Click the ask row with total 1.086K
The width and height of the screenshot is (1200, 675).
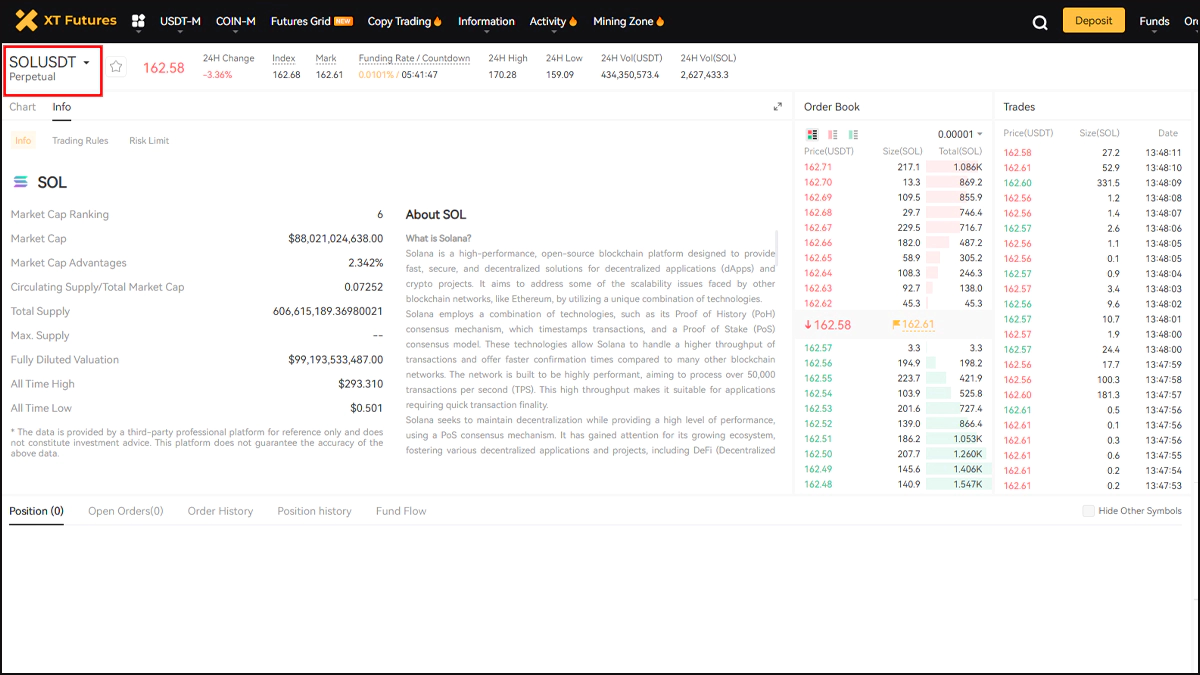[x=894, y=167]
